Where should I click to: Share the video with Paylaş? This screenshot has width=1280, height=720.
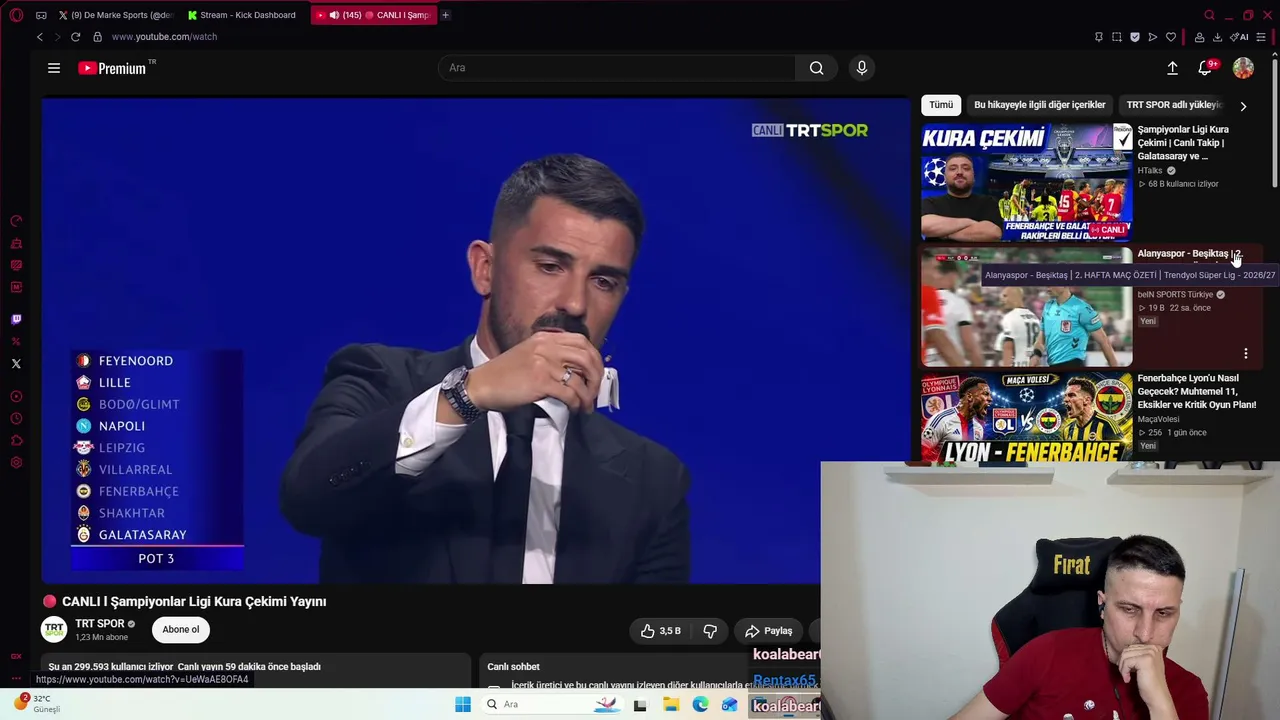tap(768, 631)
